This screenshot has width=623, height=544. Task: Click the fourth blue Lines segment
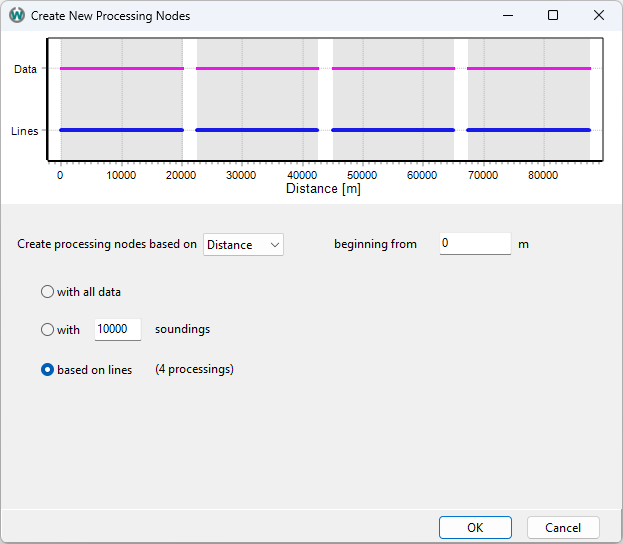point(528,130)
